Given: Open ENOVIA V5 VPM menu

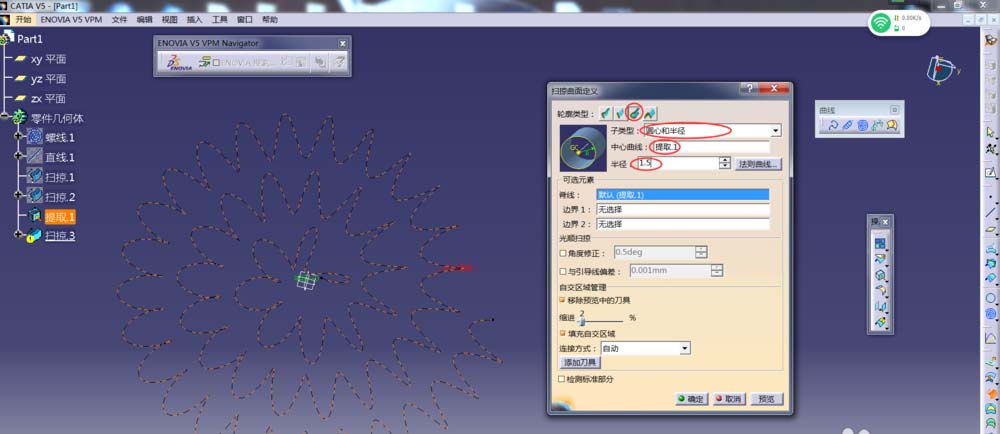Looking at the screenshot, I should (x=71, y=20).
